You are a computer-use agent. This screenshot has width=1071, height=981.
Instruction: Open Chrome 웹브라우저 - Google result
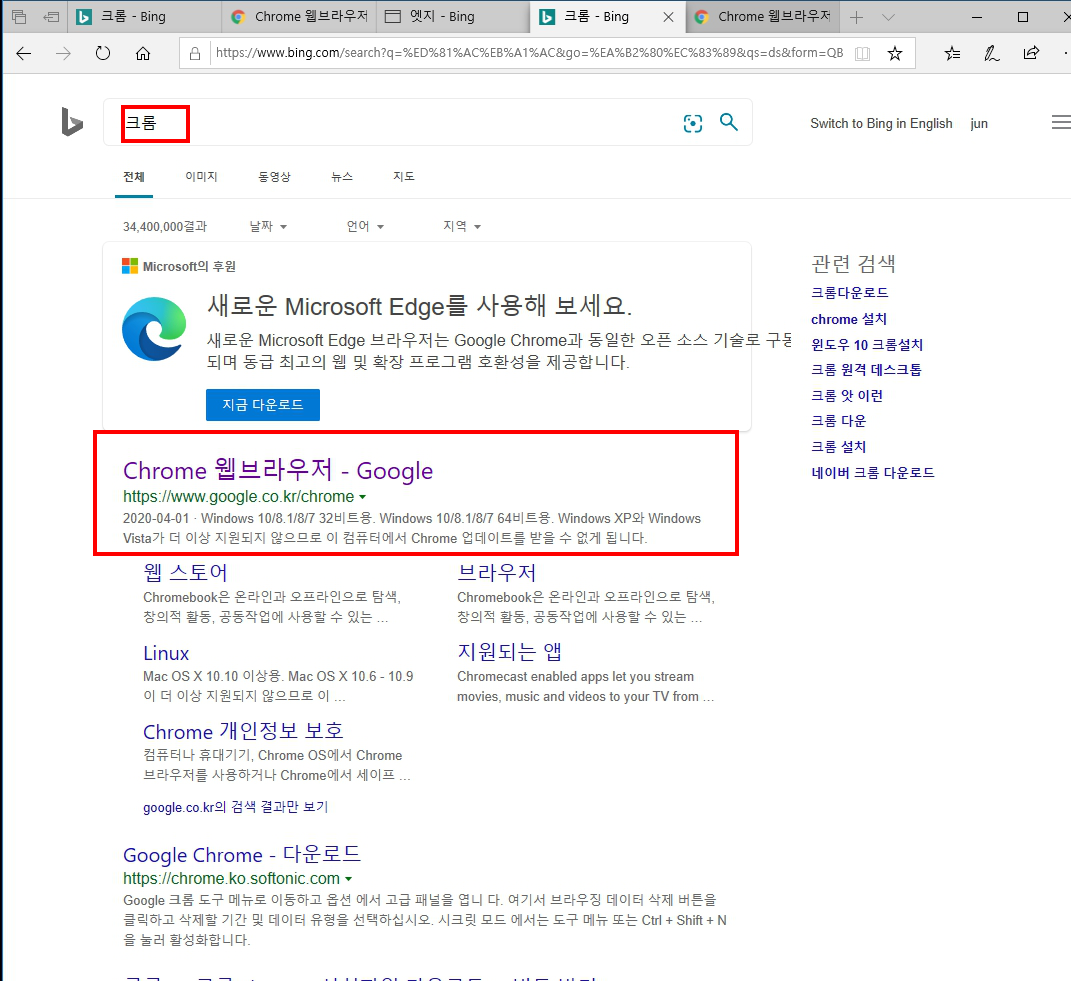pyautogui.click(x=278, y=471)
